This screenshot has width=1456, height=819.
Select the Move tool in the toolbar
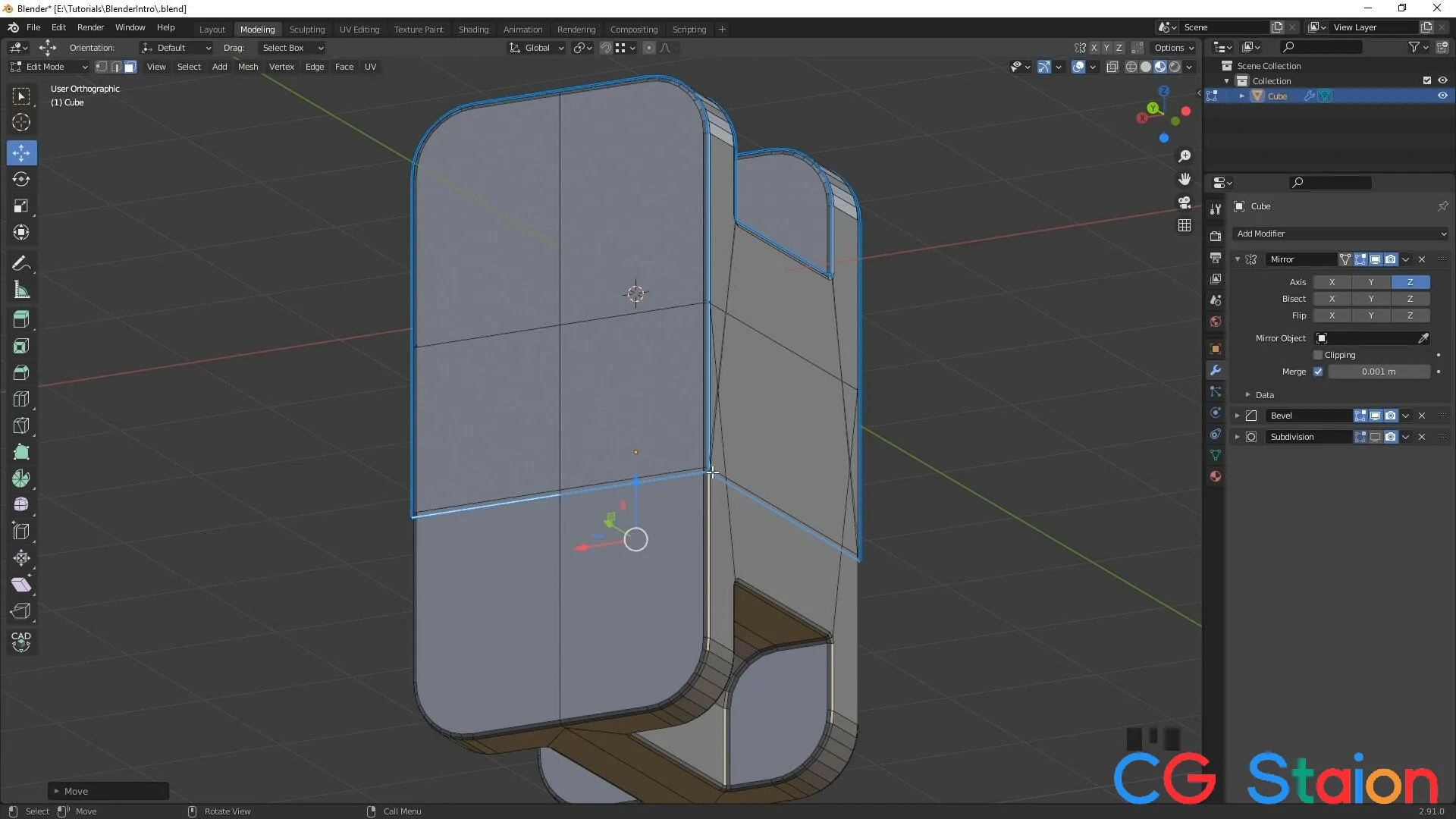point(21,152)
